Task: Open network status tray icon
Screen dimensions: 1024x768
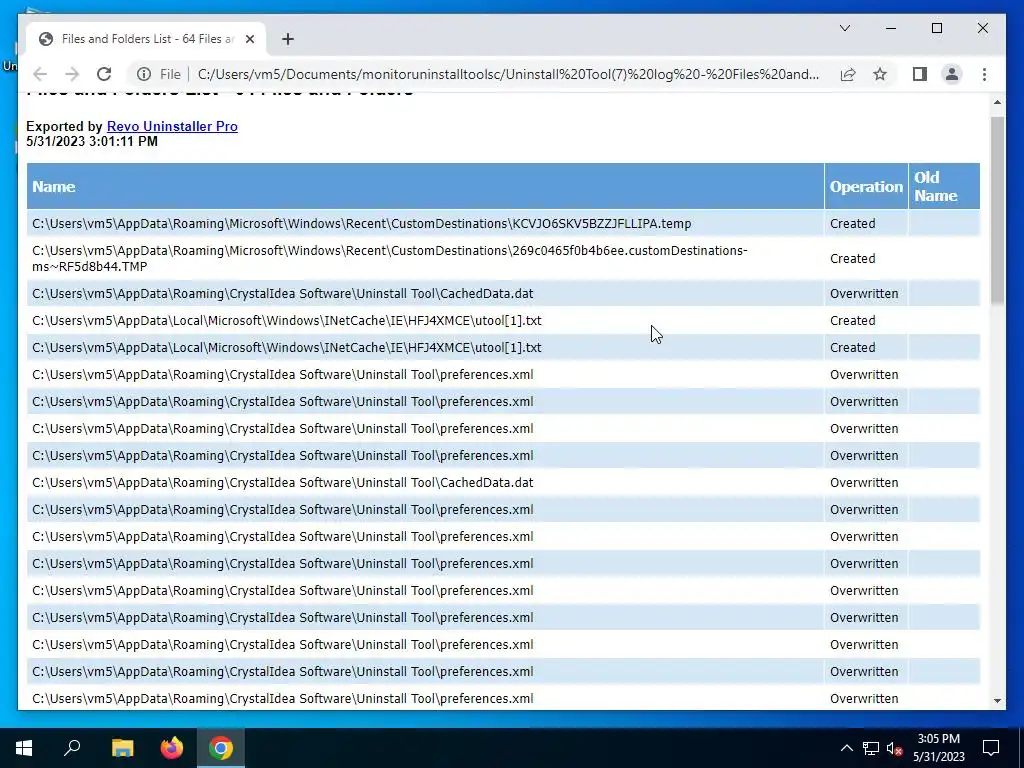Action: pyautogui.click(x=870, y=748)
